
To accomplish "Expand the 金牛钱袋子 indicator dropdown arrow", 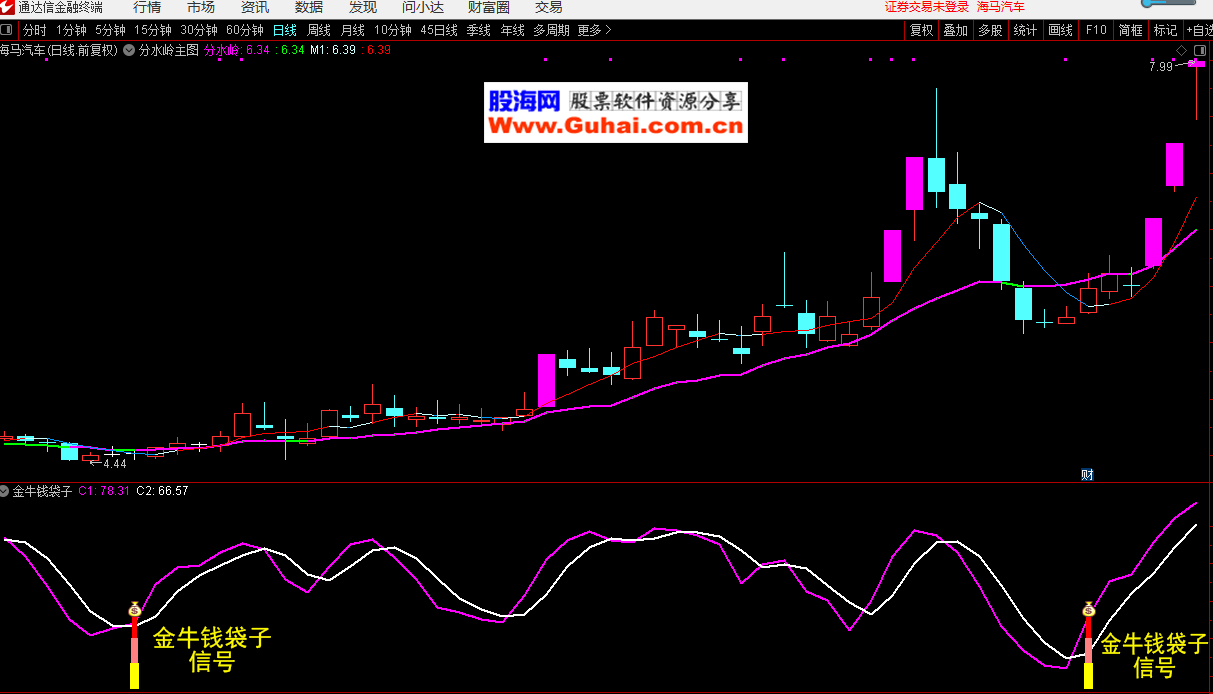I will pyautogui.click(x=5, y=491).
